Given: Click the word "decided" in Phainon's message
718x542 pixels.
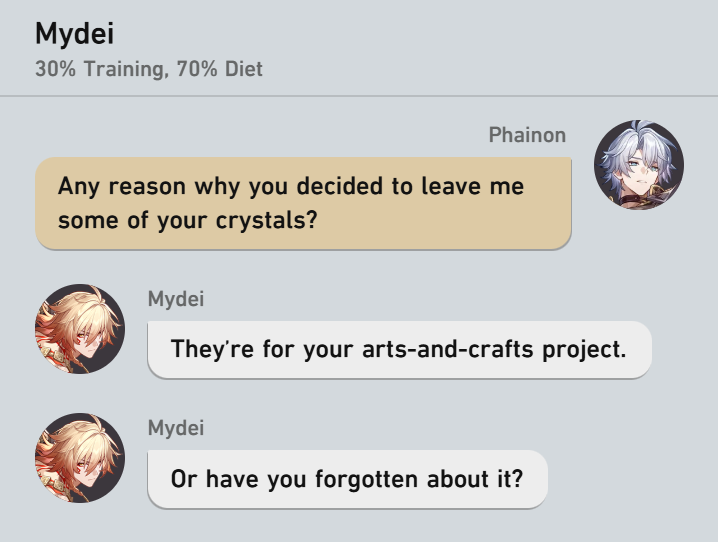Looking at the screenshot, I should tap(310, 187).
